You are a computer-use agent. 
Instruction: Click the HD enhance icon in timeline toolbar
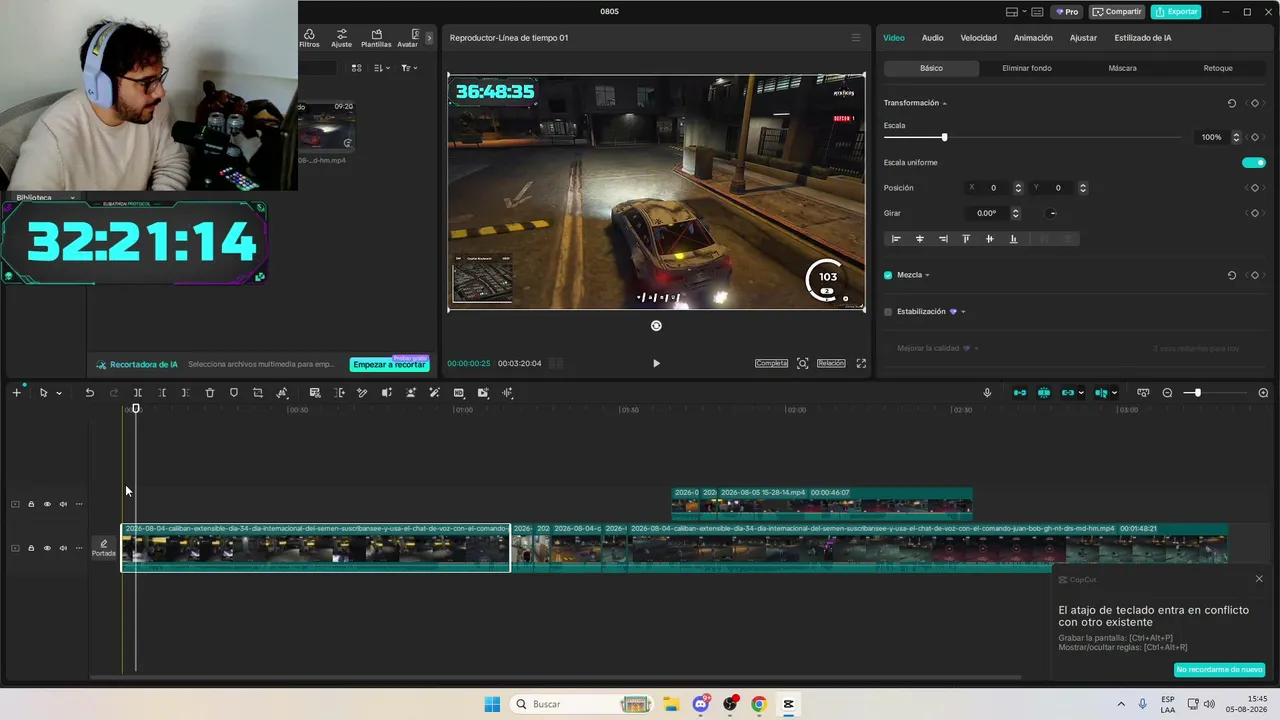coord(459,393)
